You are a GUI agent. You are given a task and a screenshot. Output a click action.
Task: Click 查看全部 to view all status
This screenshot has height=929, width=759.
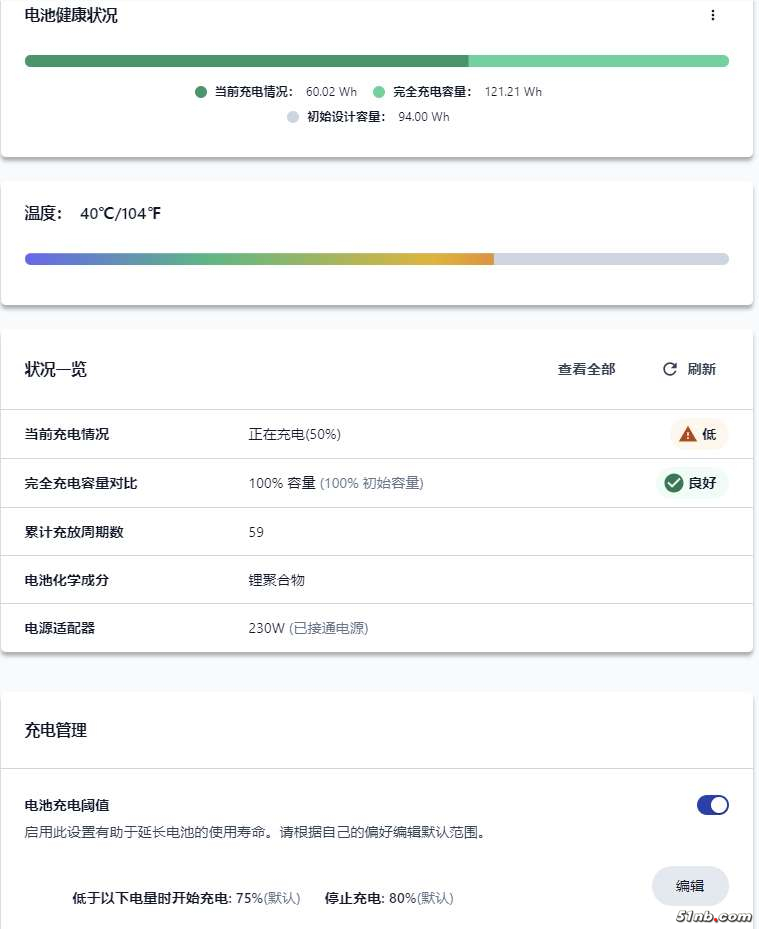586,369
